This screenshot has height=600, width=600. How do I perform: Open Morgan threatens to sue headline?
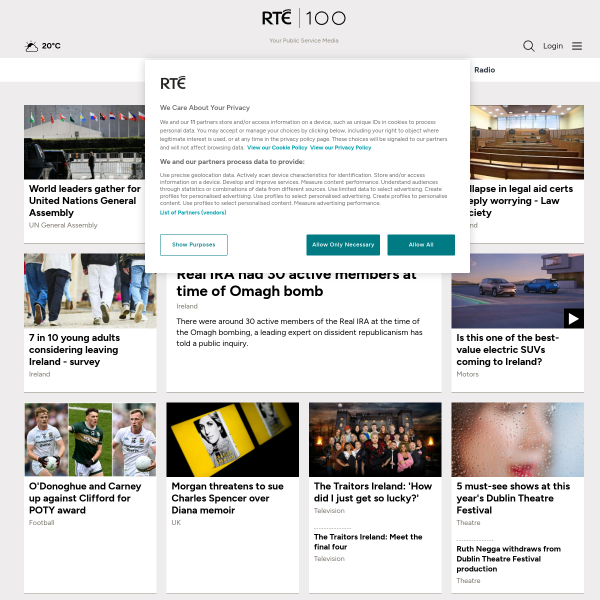click(x=227, y=498)
